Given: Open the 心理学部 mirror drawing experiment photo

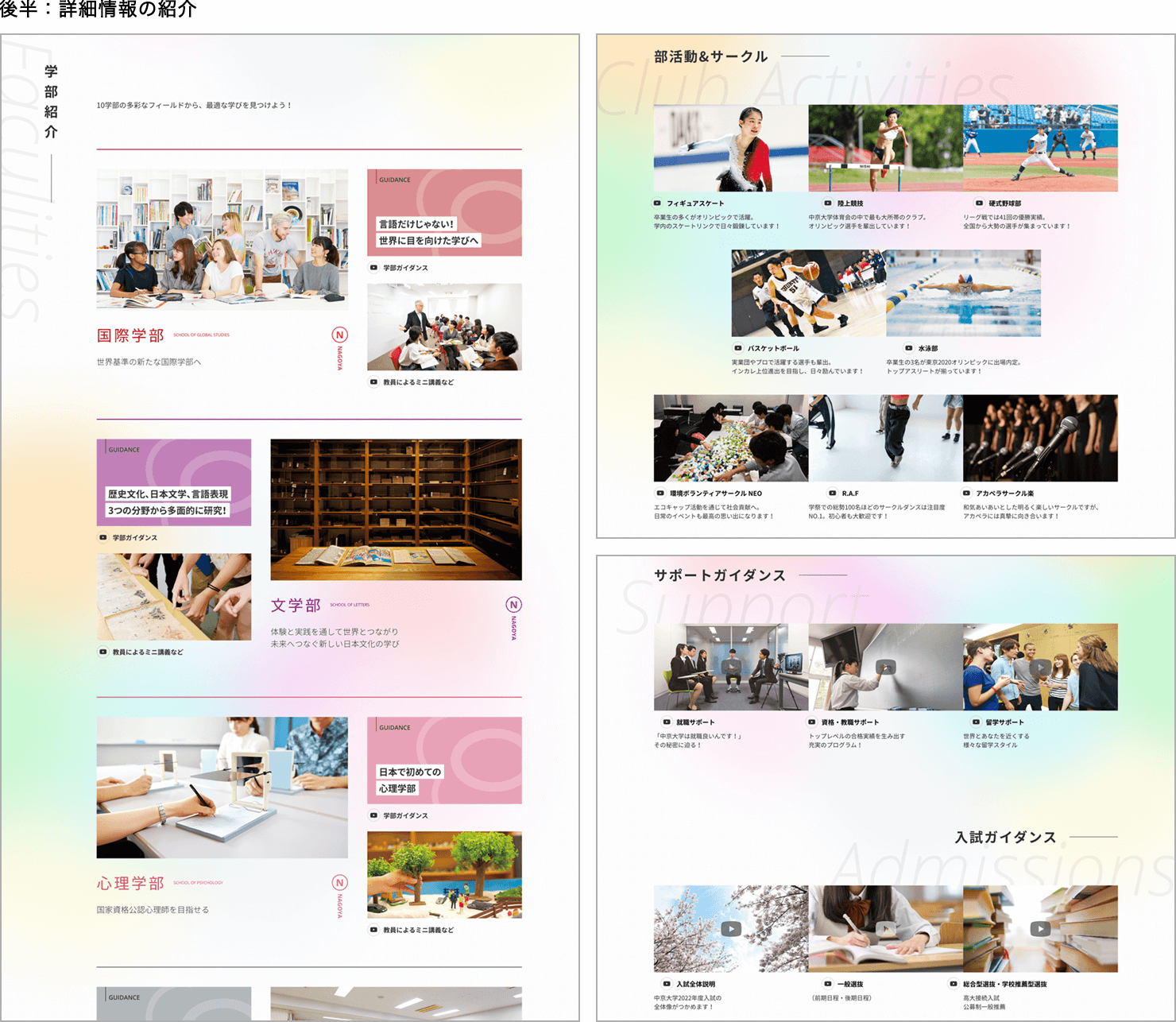Looking at the screenshot, I should click(x=222, y=788).
